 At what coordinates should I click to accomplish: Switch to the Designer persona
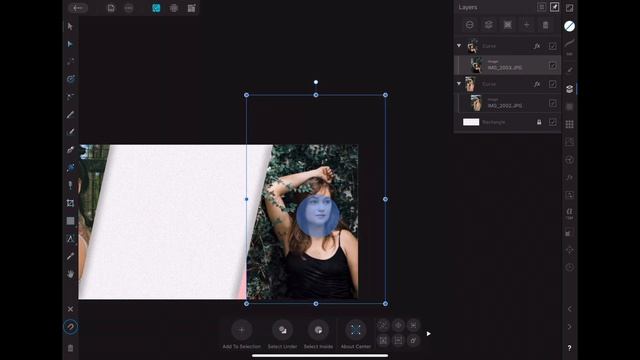[156, 8]
